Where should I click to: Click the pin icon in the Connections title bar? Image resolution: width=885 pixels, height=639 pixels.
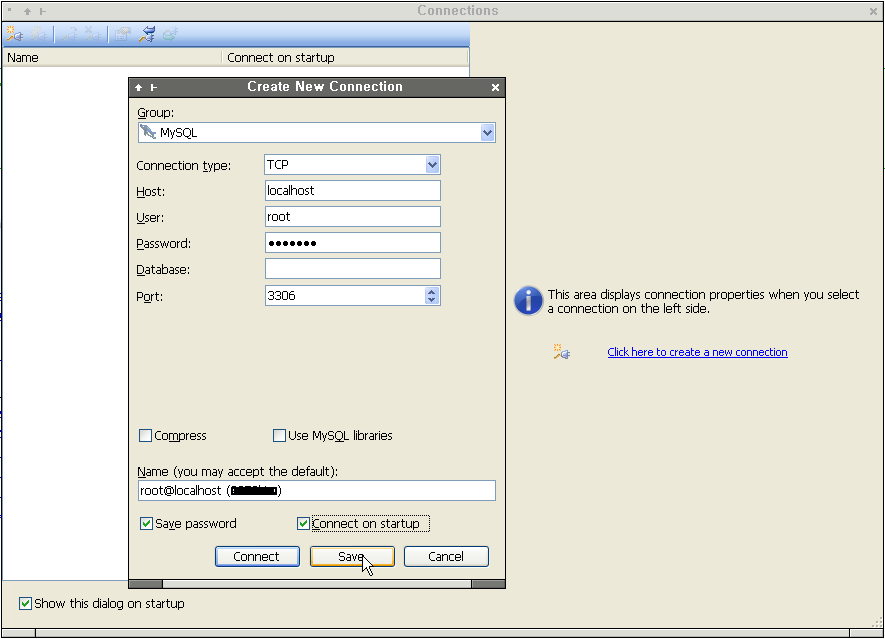[43, 11]
